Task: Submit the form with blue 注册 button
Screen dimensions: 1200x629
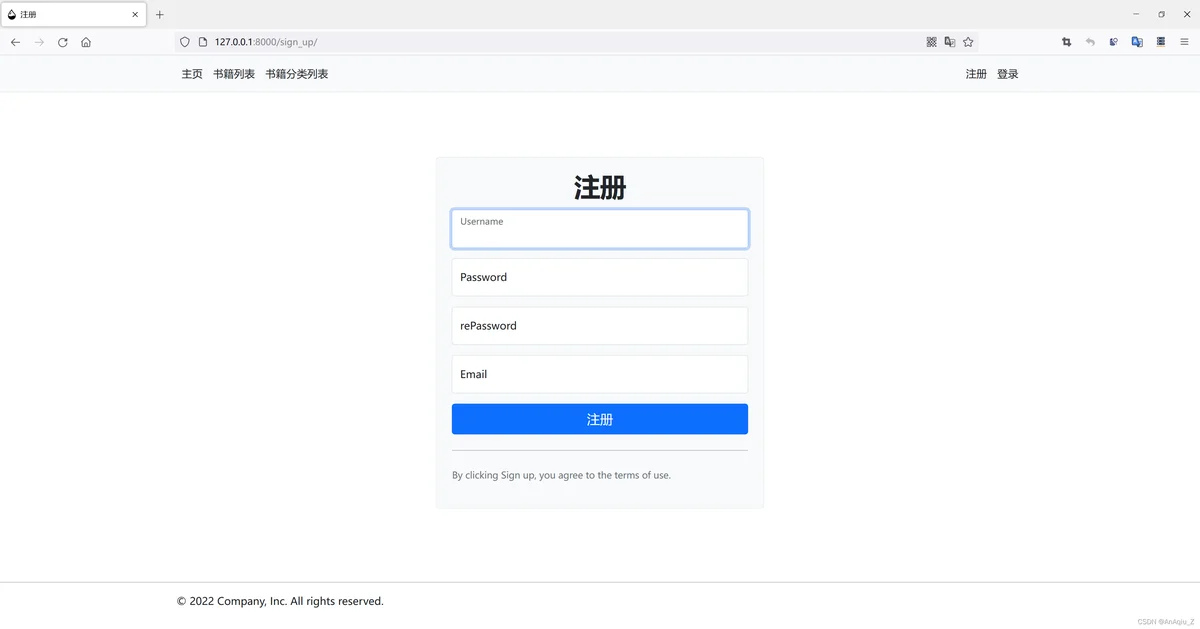Action: tap(600, 419)
